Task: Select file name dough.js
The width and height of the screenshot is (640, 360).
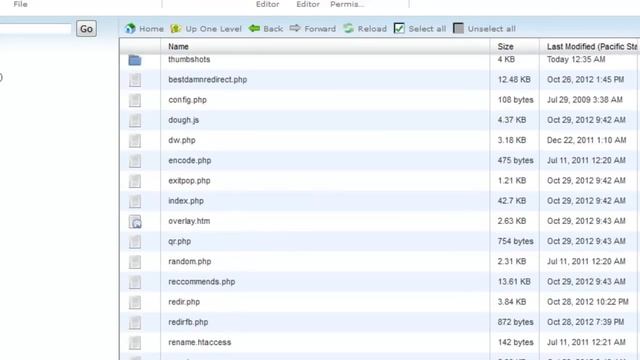Action: pyautogui.click(x=184, y=120)
